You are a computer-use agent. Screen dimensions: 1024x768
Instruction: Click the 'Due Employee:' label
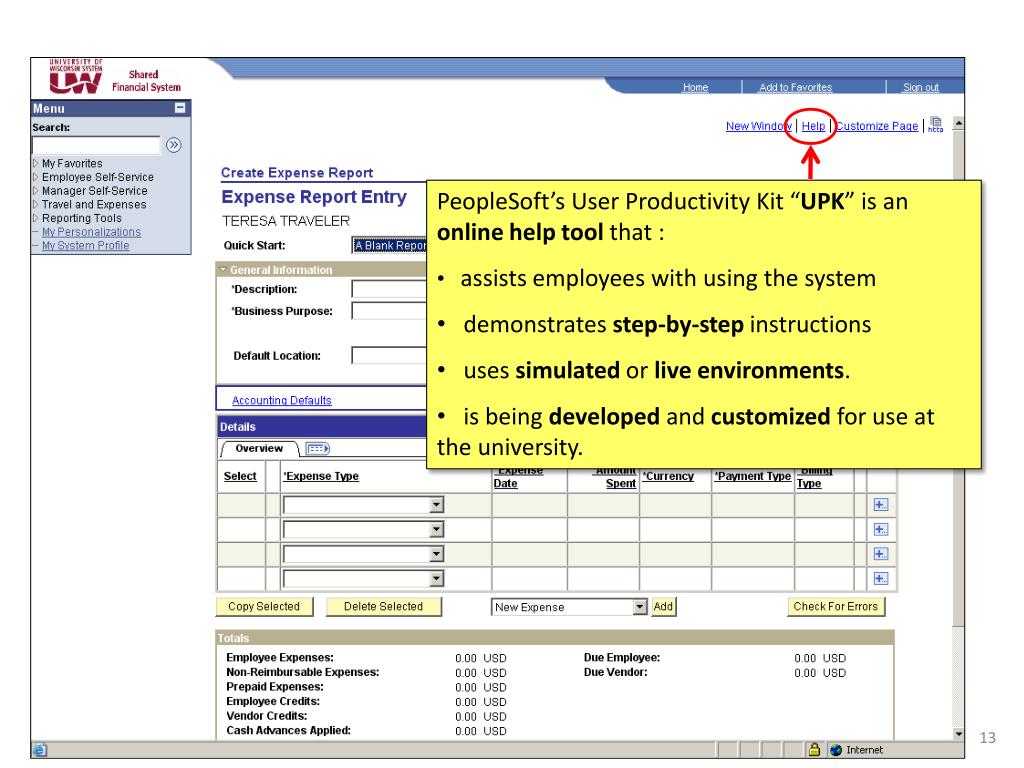622,658
